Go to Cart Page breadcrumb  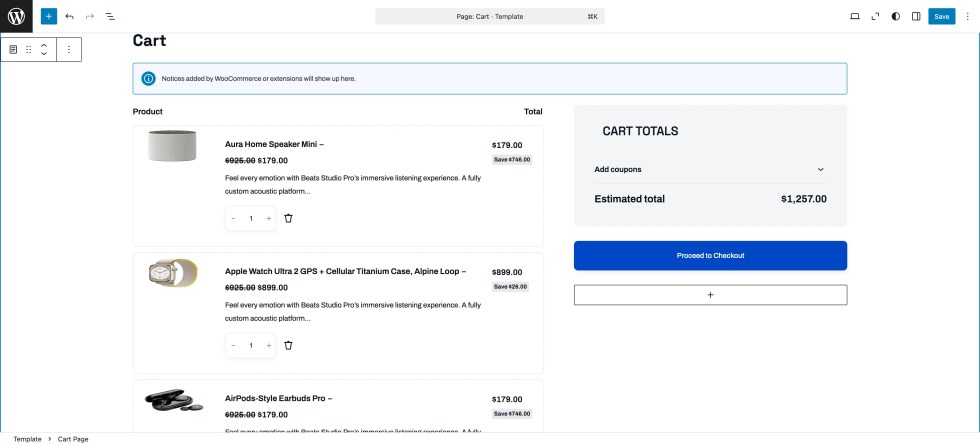pos(73,439)
